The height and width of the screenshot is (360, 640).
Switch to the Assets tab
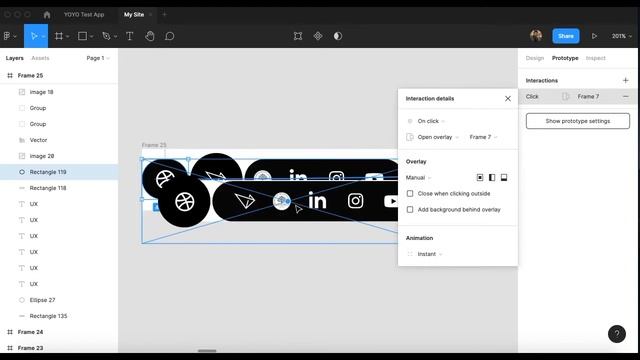coord(40,58)
